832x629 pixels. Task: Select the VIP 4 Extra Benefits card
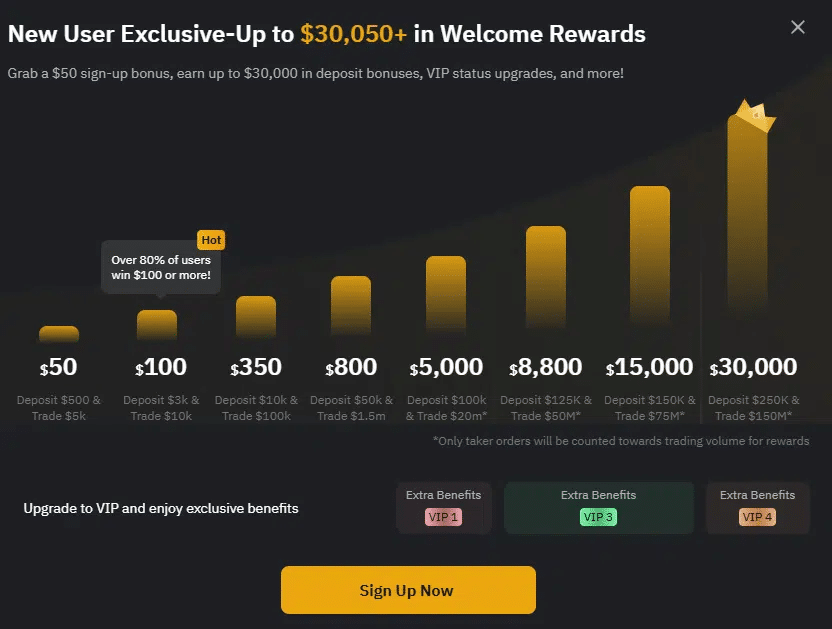757,507
